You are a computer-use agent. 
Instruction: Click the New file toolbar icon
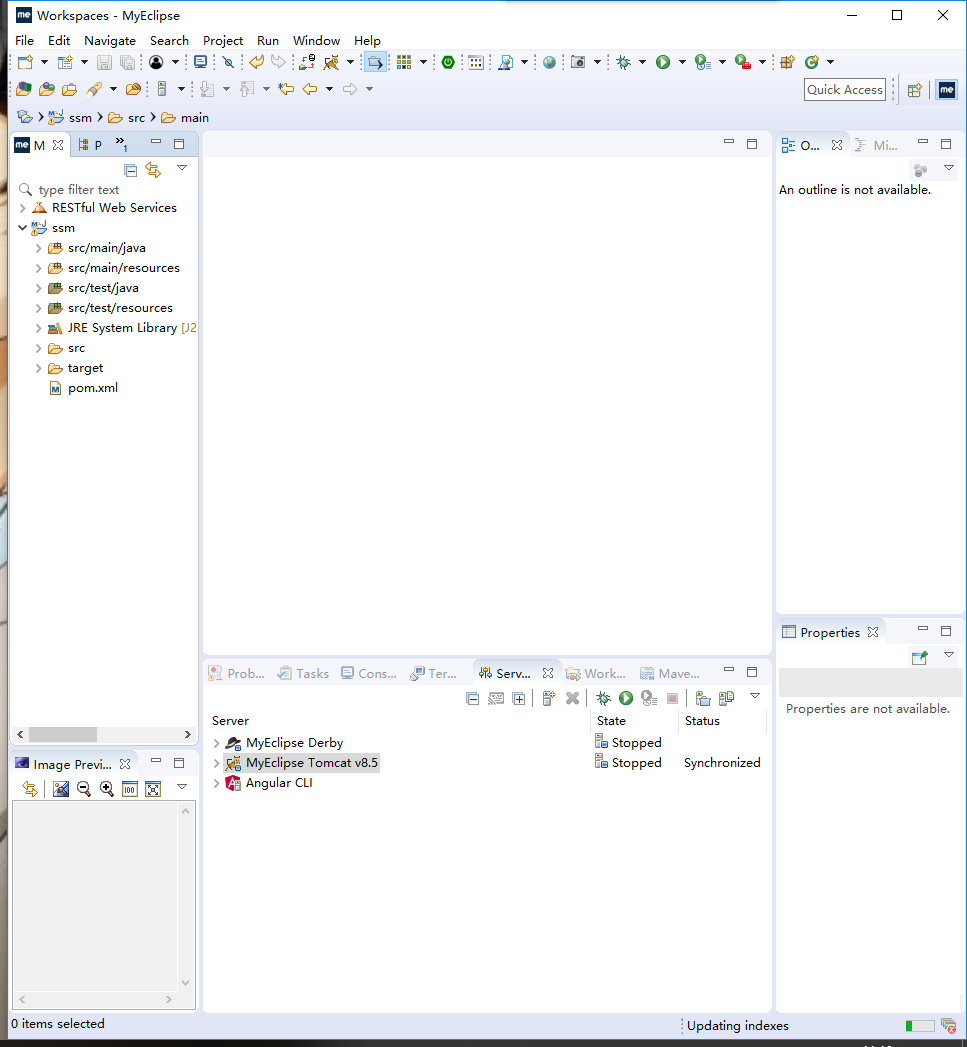tap(25, 62)
